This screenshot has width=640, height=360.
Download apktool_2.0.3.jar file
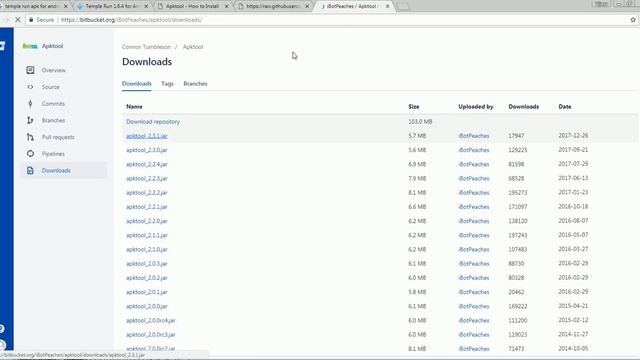(x=147, y=264)
